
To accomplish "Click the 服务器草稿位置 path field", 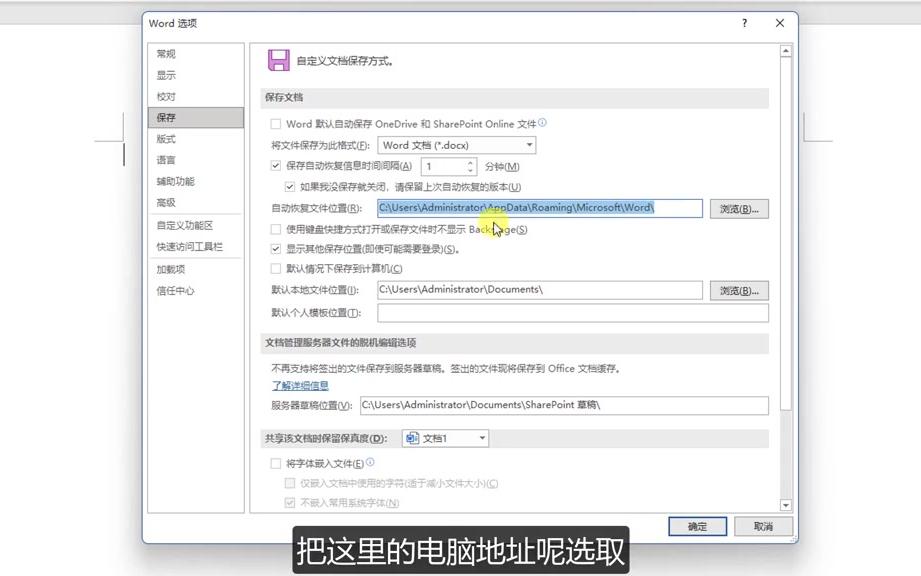I will pyautogui.click(x=564, y=405).
